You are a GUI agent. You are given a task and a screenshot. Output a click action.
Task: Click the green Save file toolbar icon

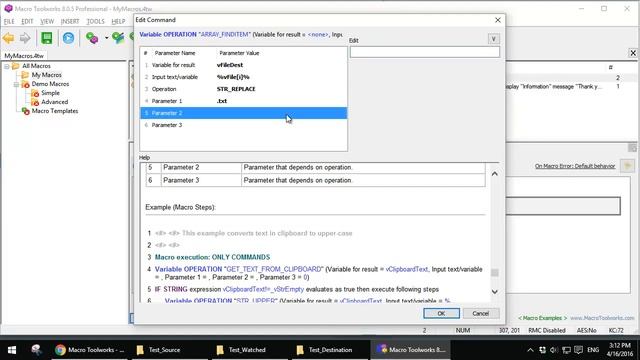[x=47, y=38]
